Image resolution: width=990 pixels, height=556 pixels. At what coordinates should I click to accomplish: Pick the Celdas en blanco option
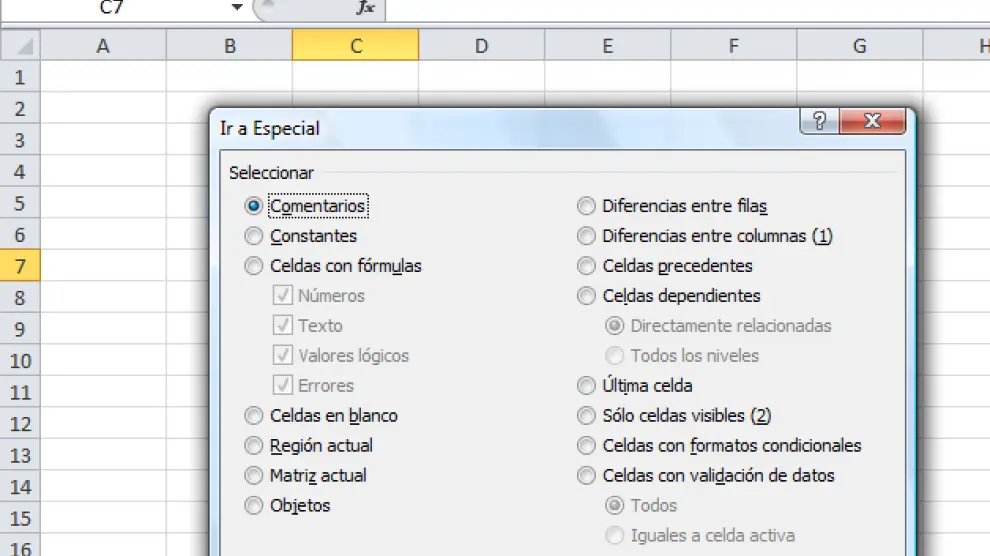coord(254,416)
